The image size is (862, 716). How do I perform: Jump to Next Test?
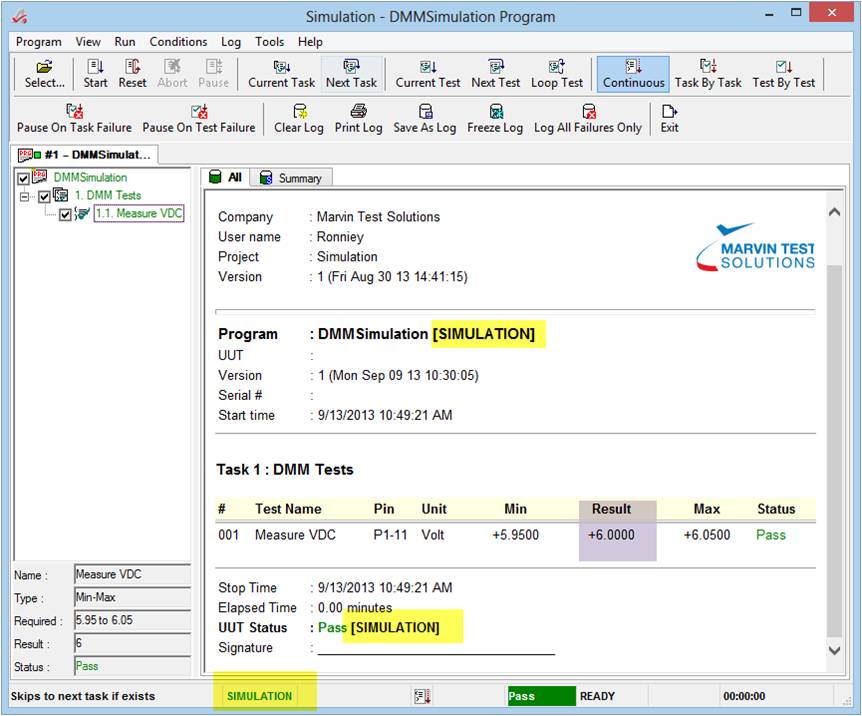495,74
